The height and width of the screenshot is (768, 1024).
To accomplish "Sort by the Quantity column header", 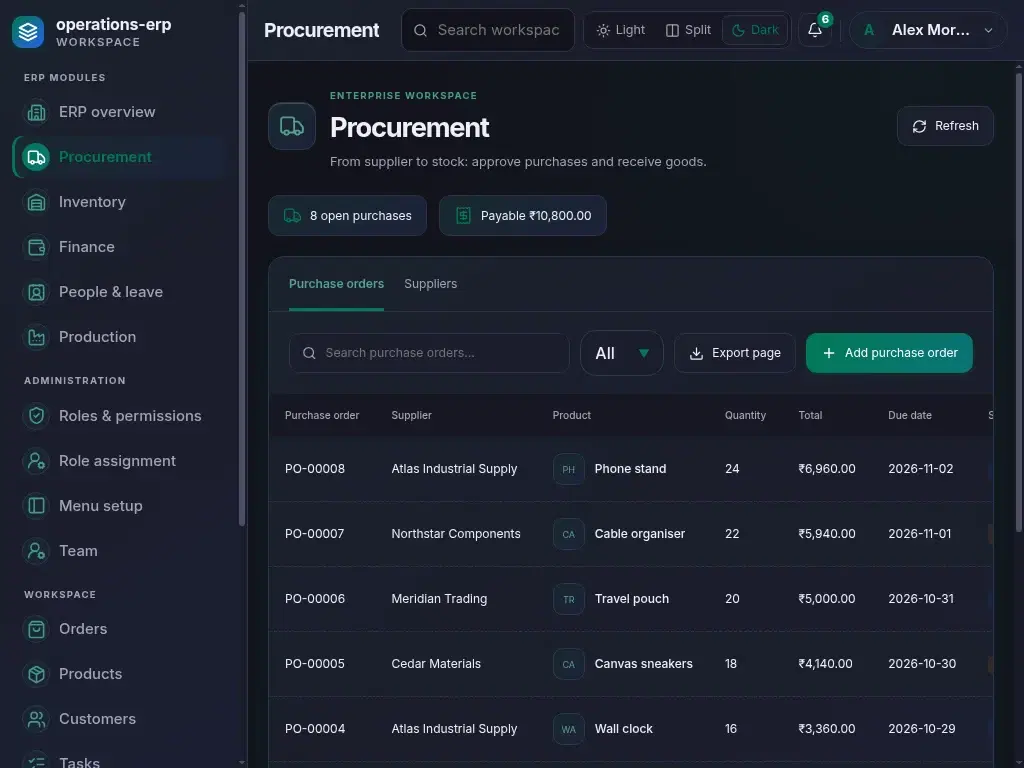I will tap(745, 415).
